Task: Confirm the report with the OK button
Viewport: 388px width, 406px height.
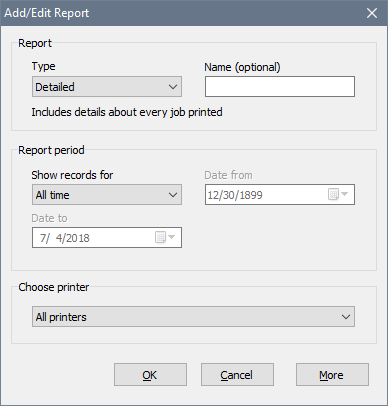Action: coord(150,375)
